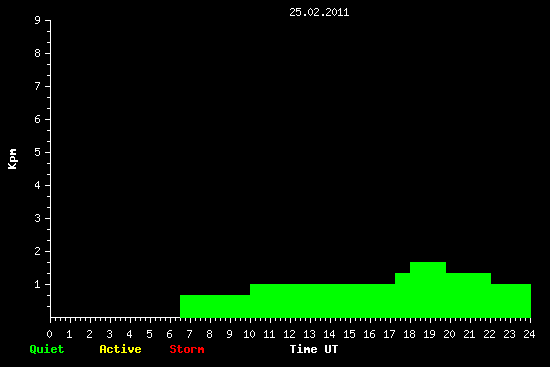
Task: Click the hour 7 tick label
Action: pyautogui.click(x=189, y=334)
